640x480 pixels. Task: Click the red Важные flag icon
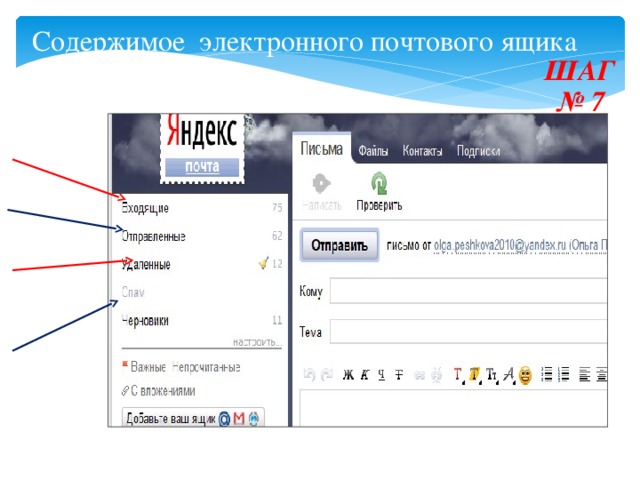125,364
